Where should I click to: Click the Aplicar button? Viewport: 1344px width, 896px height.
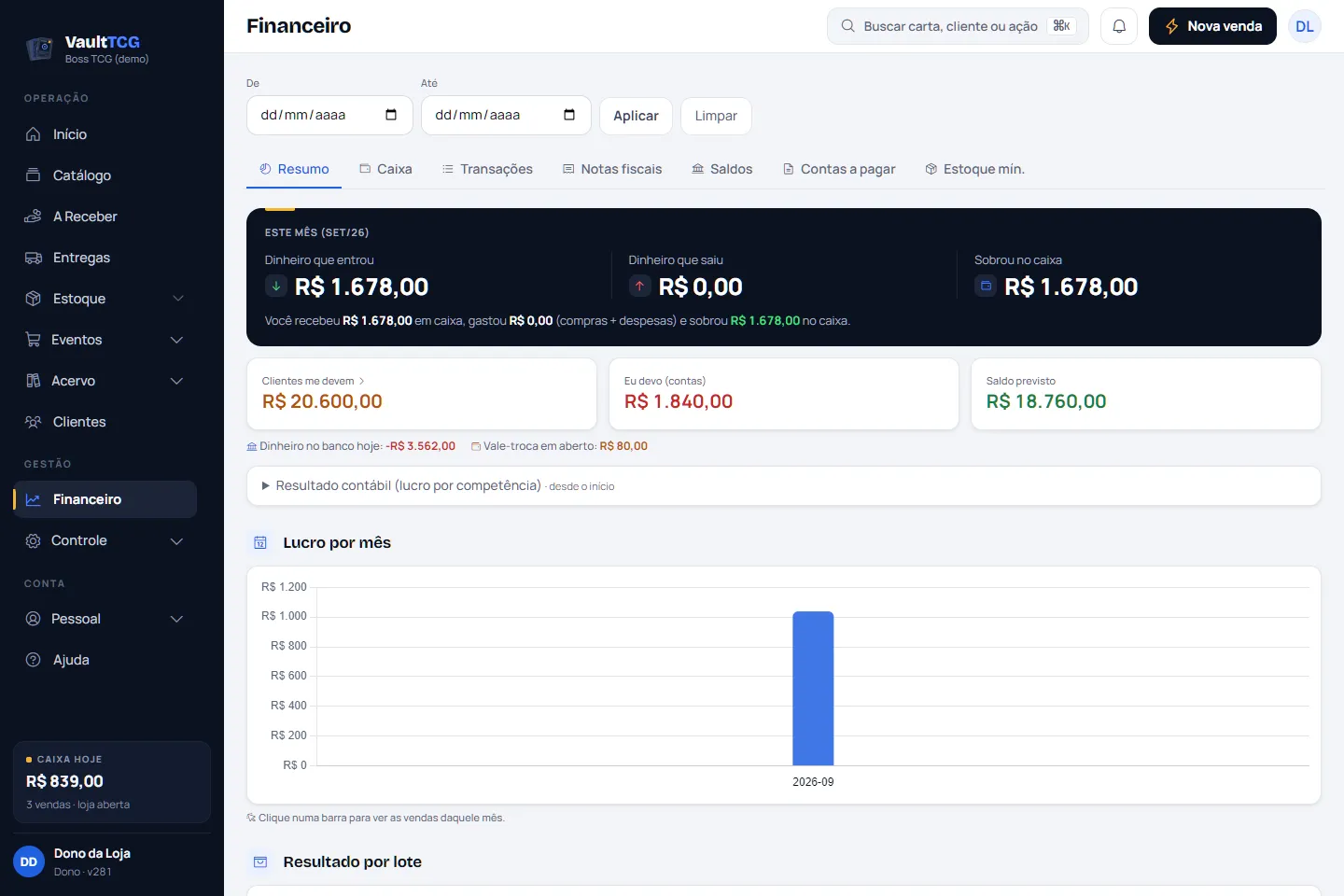[x=636, y=116]
